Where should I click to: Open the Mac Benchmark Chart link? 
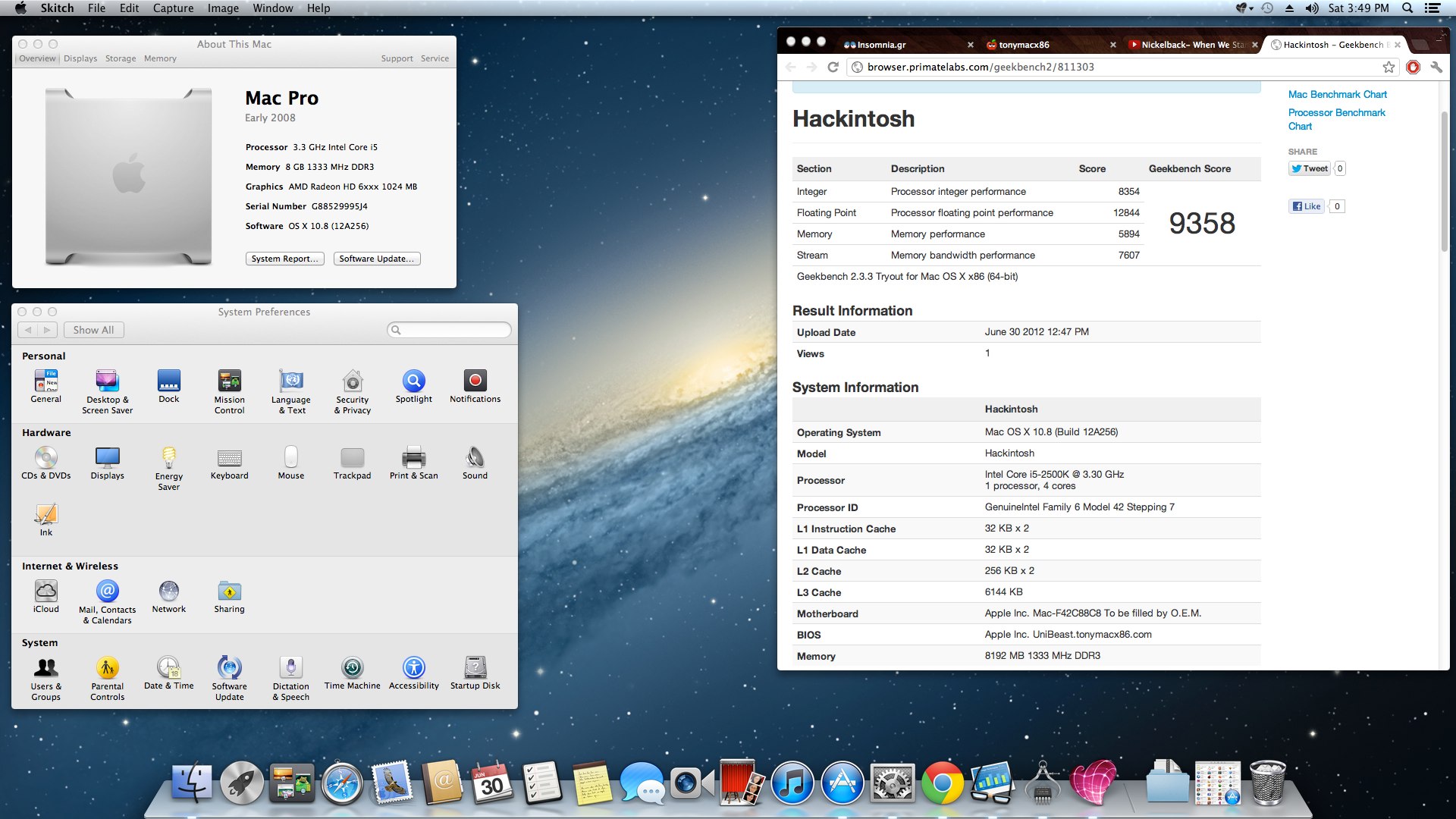pos(1337,94)
